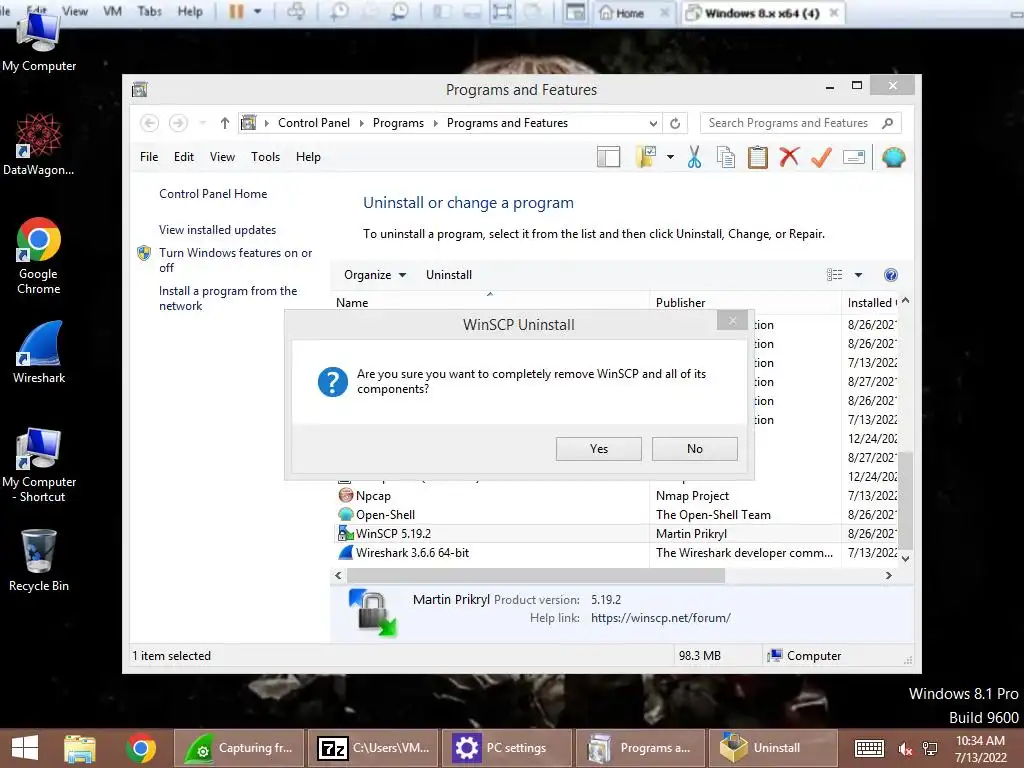The width and height of the screenshot is (1024, 768).
Task: Expand the address bar history dropdown
Action: 652,123
